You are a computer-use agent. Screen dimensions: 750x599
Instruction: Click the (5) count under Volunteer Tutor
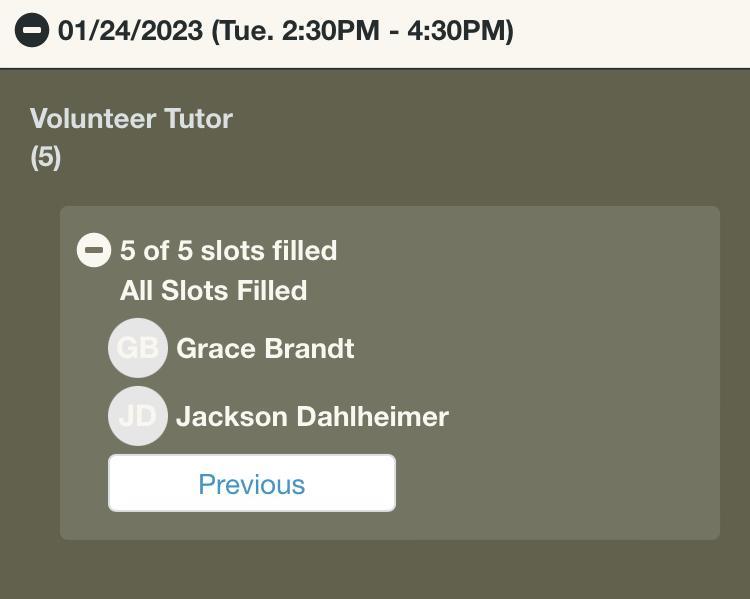pos(45,157)
